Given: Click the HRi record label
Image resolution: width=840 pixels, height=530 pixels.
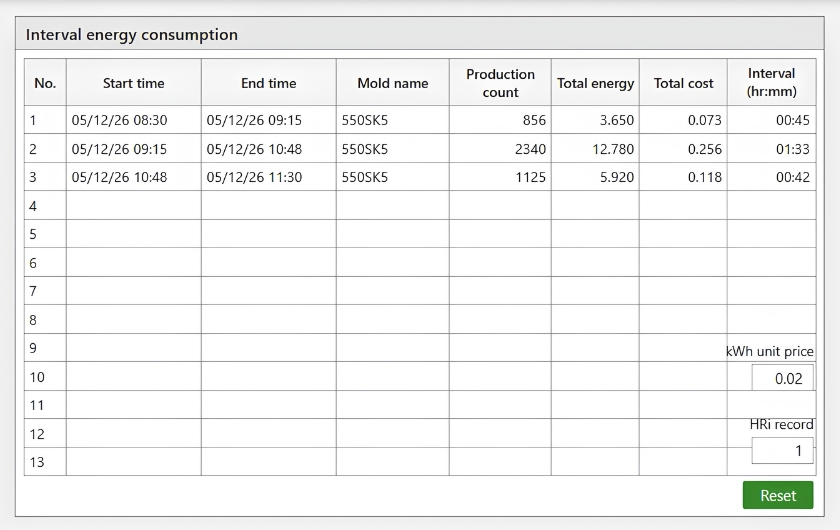Looking at the screenshot, I should [x=782, y=424].
